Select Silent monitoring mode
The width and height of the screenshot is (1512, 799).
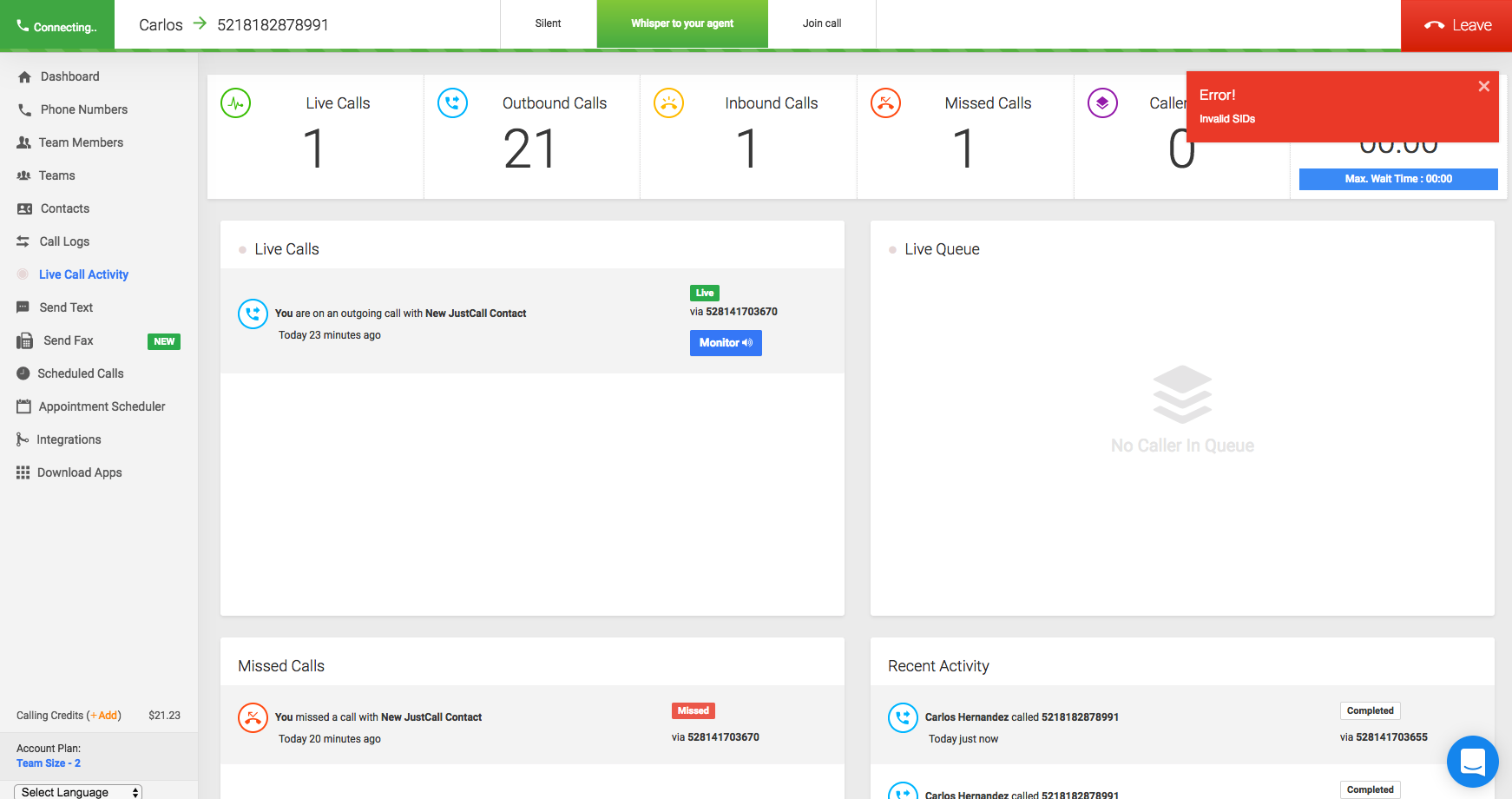point(548,23)
